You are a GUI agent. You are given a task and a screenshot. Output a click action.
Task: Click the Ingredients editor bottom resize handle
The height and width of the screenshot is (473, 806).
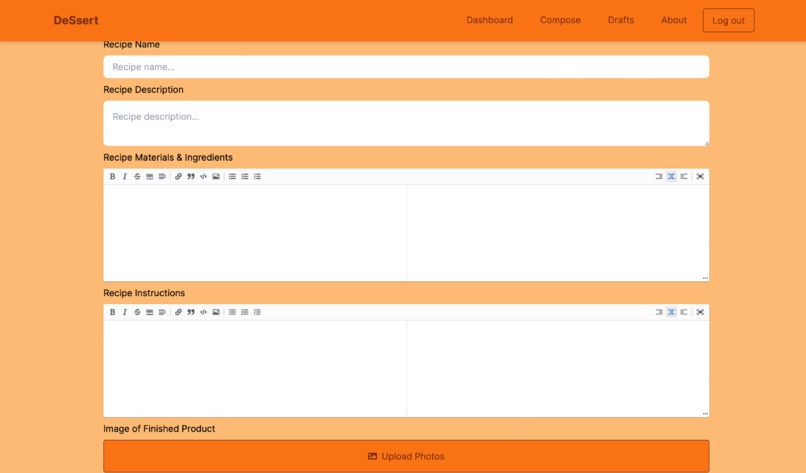pyautogui.click(x=705, y=278)
